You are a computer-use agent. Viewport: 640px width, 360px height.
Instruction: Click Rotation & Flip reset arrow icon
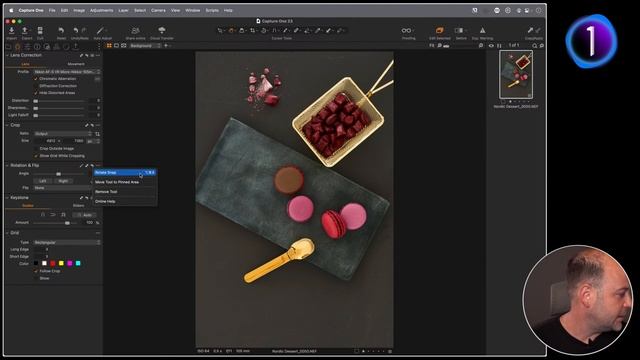(x=92, y=165)
